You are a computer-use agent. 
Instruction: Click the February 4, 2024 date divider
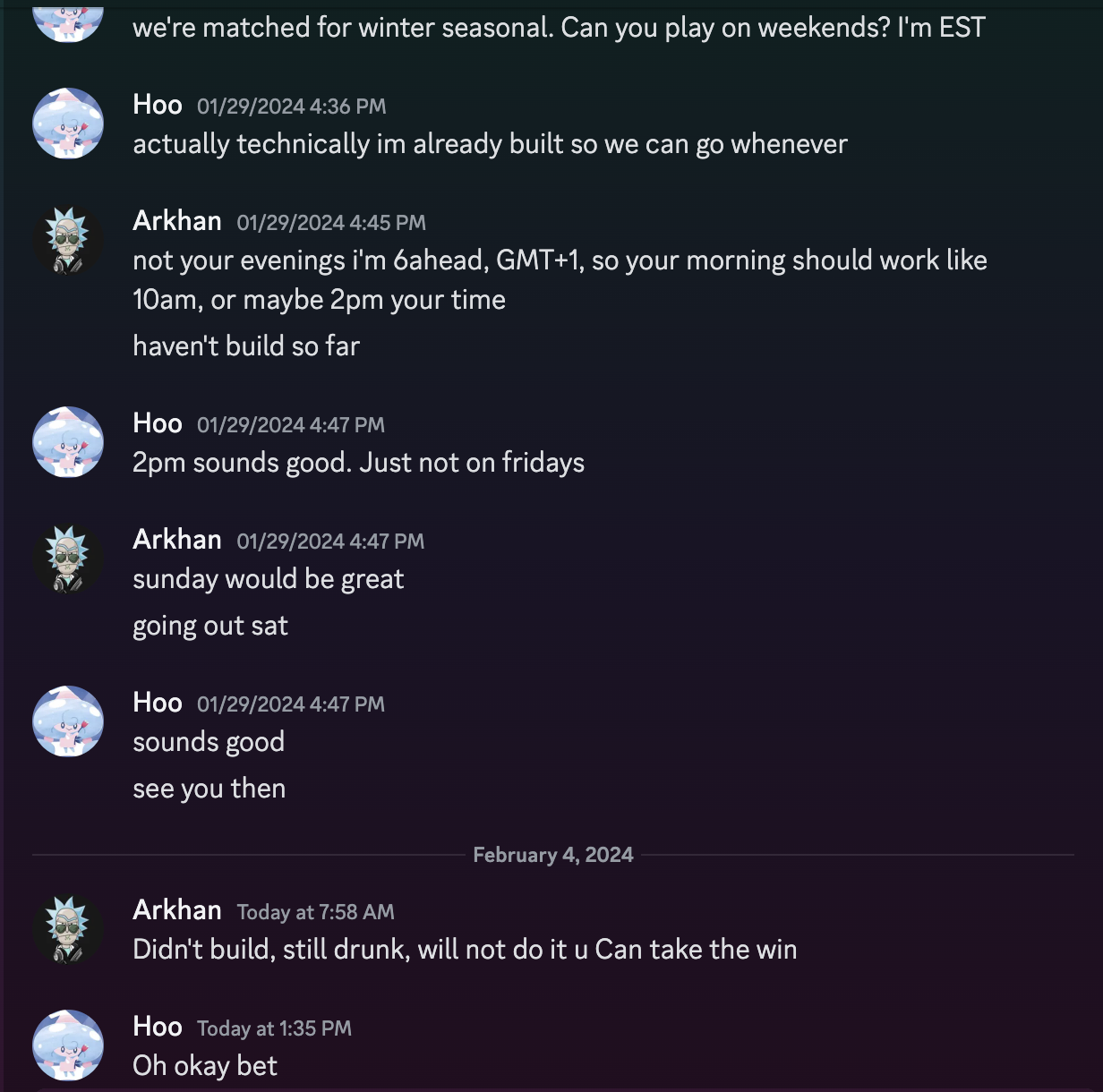(552, 855)
